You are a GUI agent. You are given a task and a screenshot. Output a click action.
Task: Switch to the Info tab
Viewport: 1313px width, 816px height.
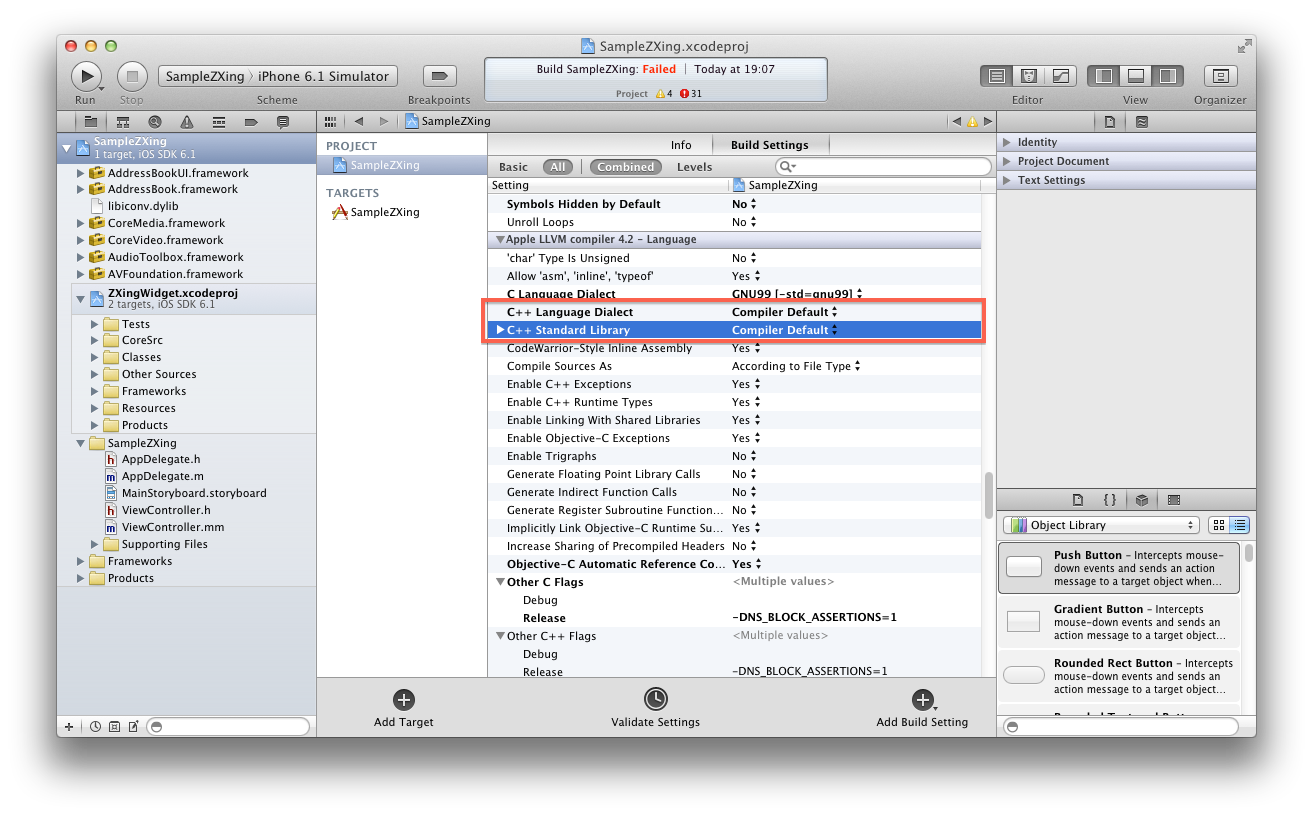(681, 145)
